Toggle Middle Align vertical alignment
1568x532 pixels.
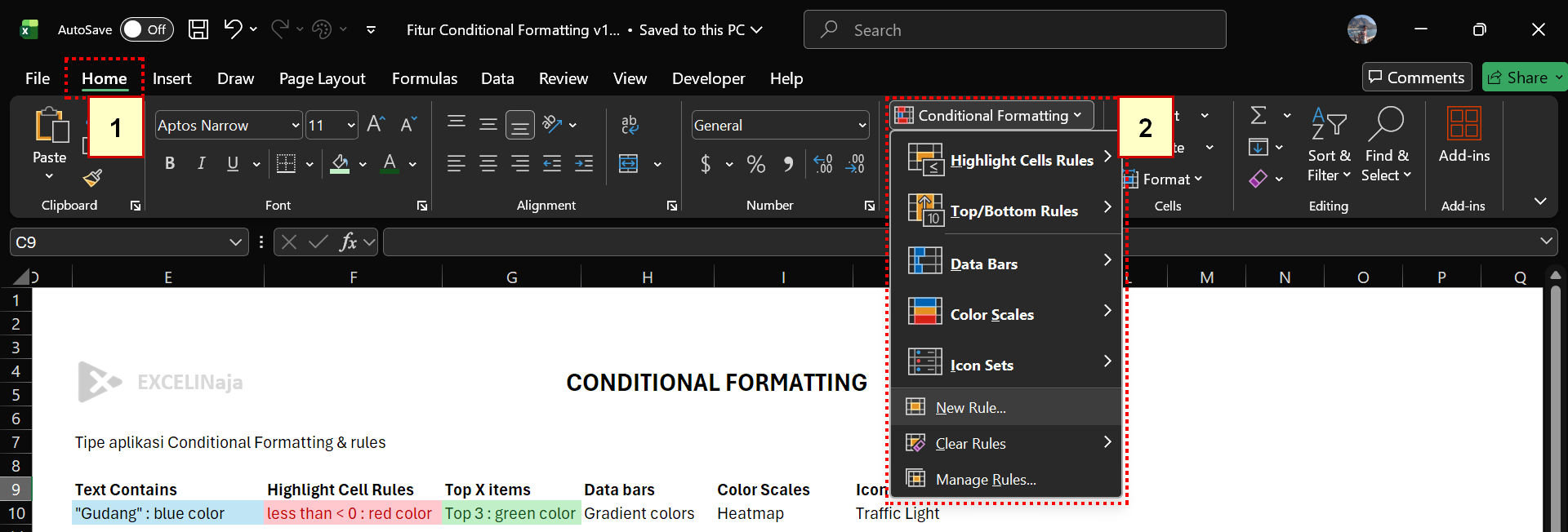[x=488, y=124]
